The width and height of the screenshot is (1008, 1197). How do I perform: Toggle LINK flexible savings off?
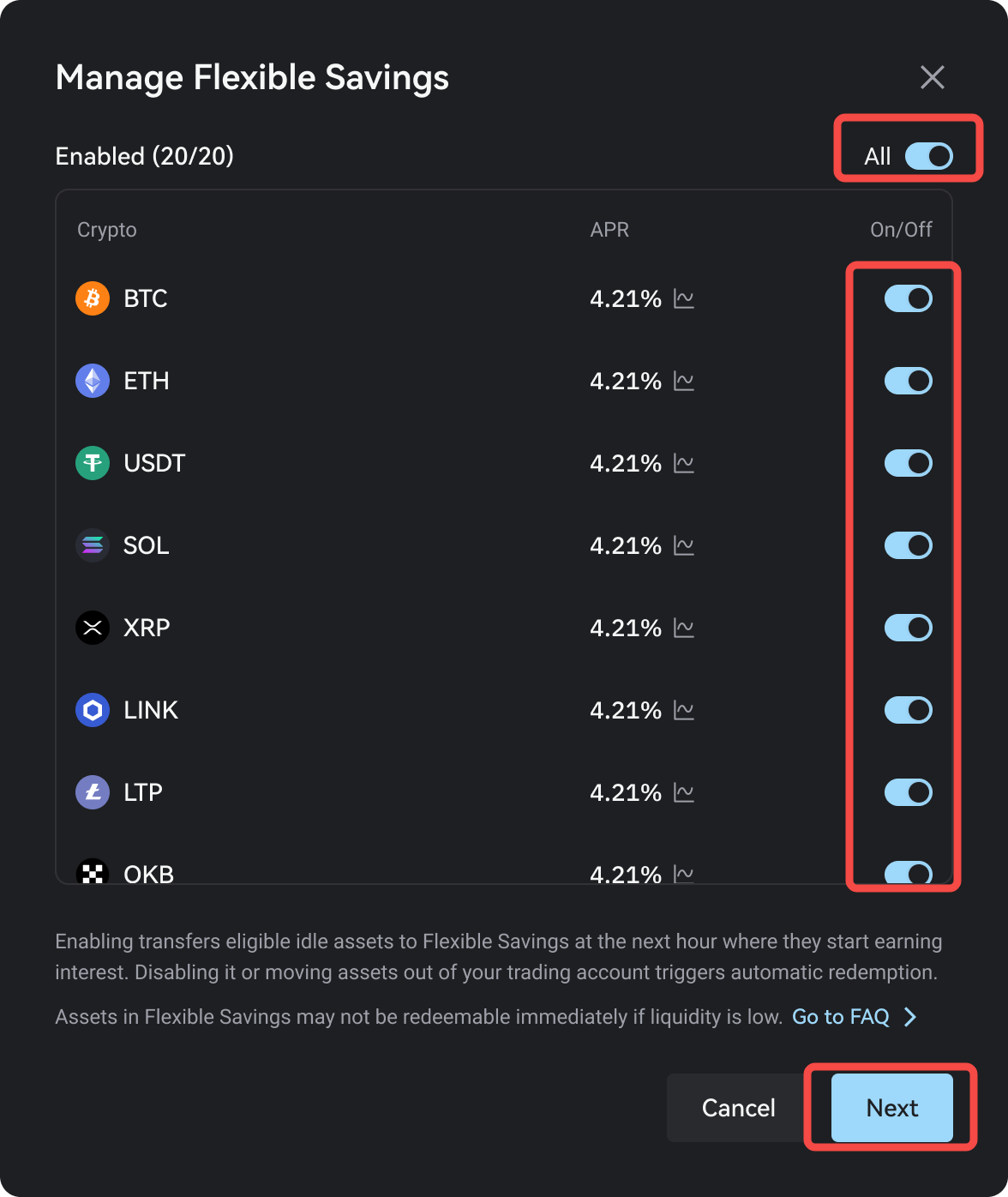pos(909,710)
